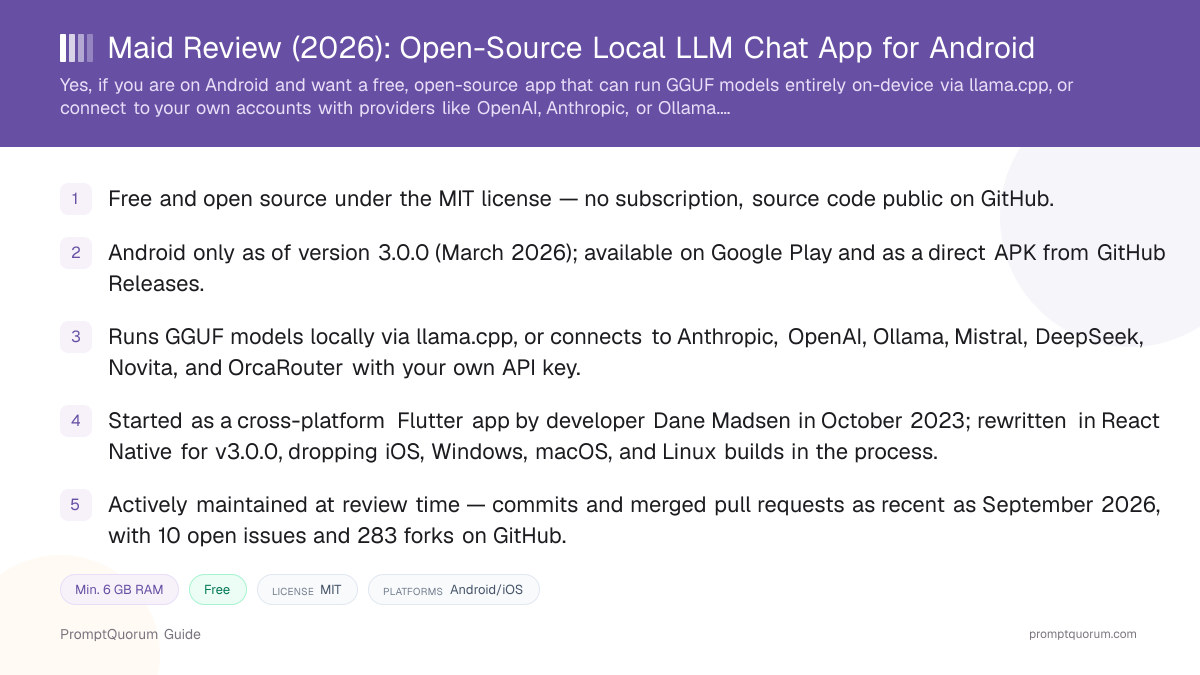Viewport: 1200px width, 675px height.
Task: Select numbered badge 2
Action: 75,253
